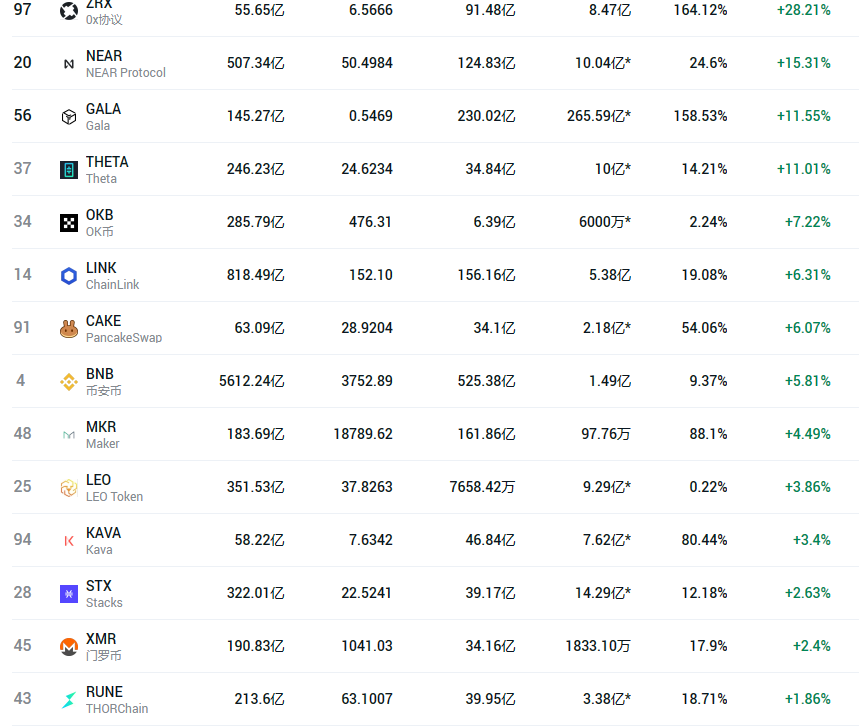Click the PancakeSwap bunny icon

pyautogui.click(x=69, y=329)
